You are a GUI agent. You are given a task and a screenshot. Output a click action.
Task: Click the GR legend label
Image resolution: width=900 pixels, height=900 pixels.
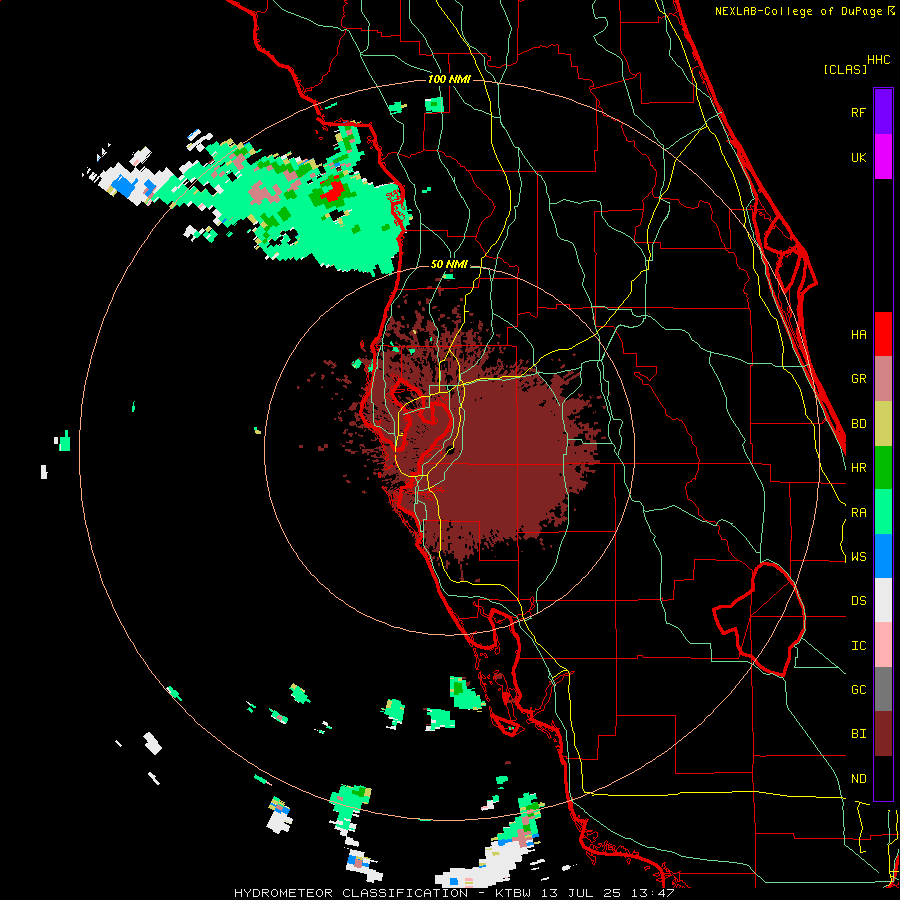858,379
